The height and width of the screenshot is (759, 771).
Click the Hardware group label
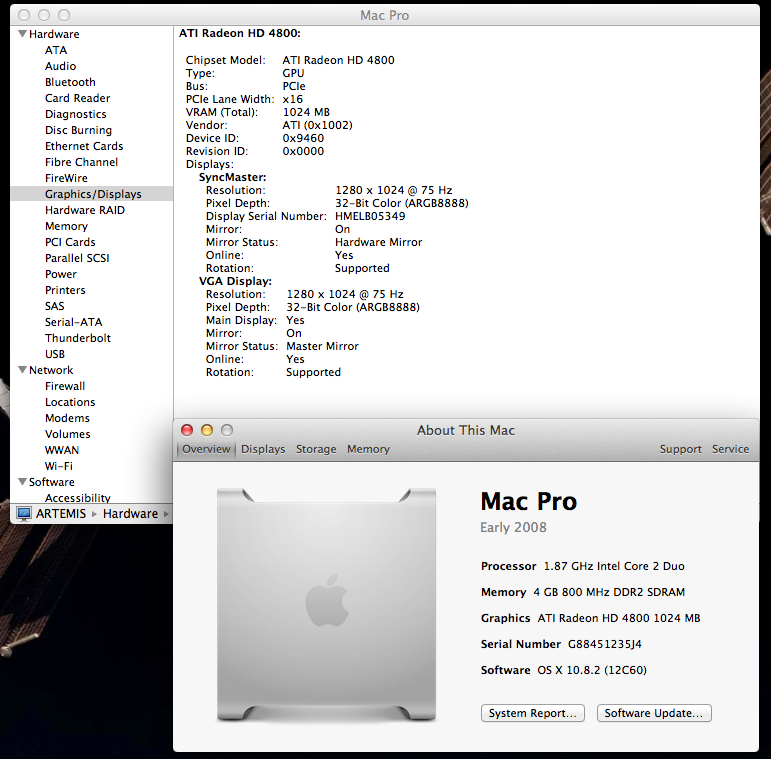(54, 34)
